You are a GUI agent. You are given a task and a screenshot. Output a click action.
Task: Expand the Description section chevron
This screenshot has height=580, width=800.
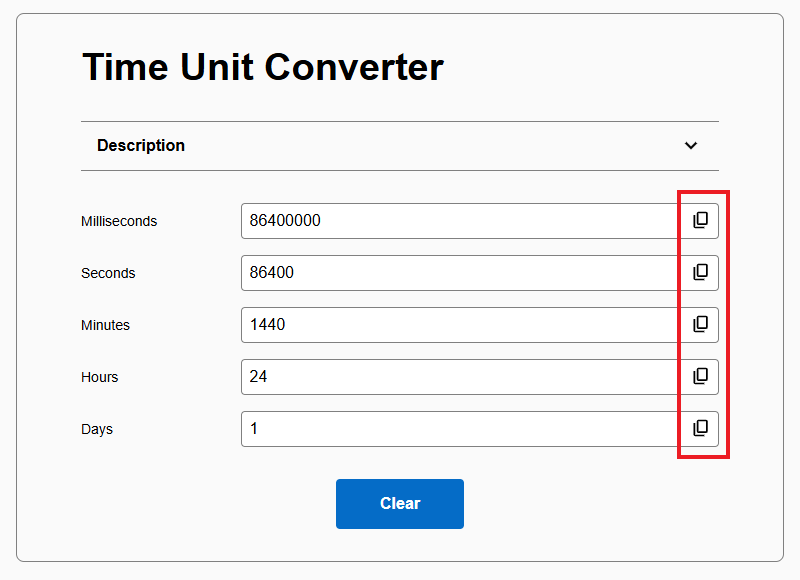coord(690,146)
